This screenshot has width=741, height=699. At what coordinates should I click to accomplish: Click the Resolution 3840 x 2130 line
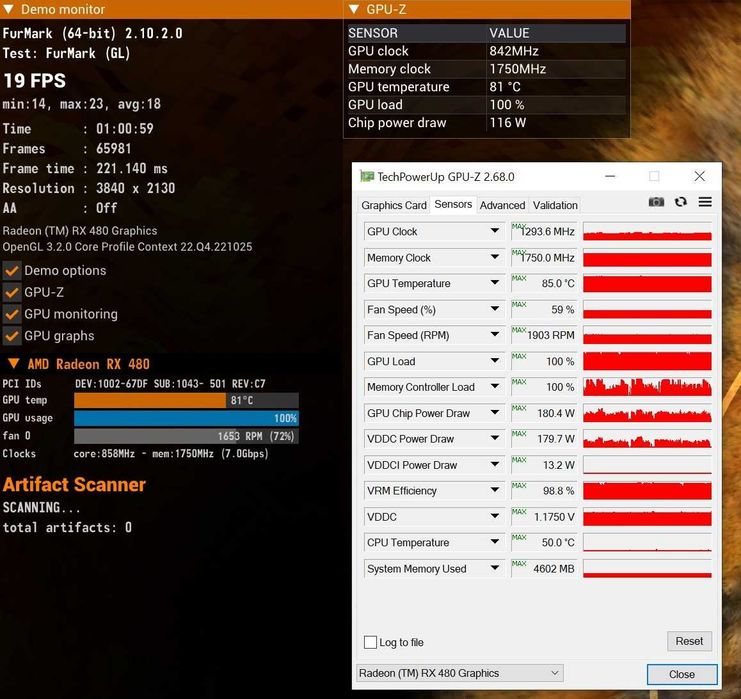pos(89,189)
